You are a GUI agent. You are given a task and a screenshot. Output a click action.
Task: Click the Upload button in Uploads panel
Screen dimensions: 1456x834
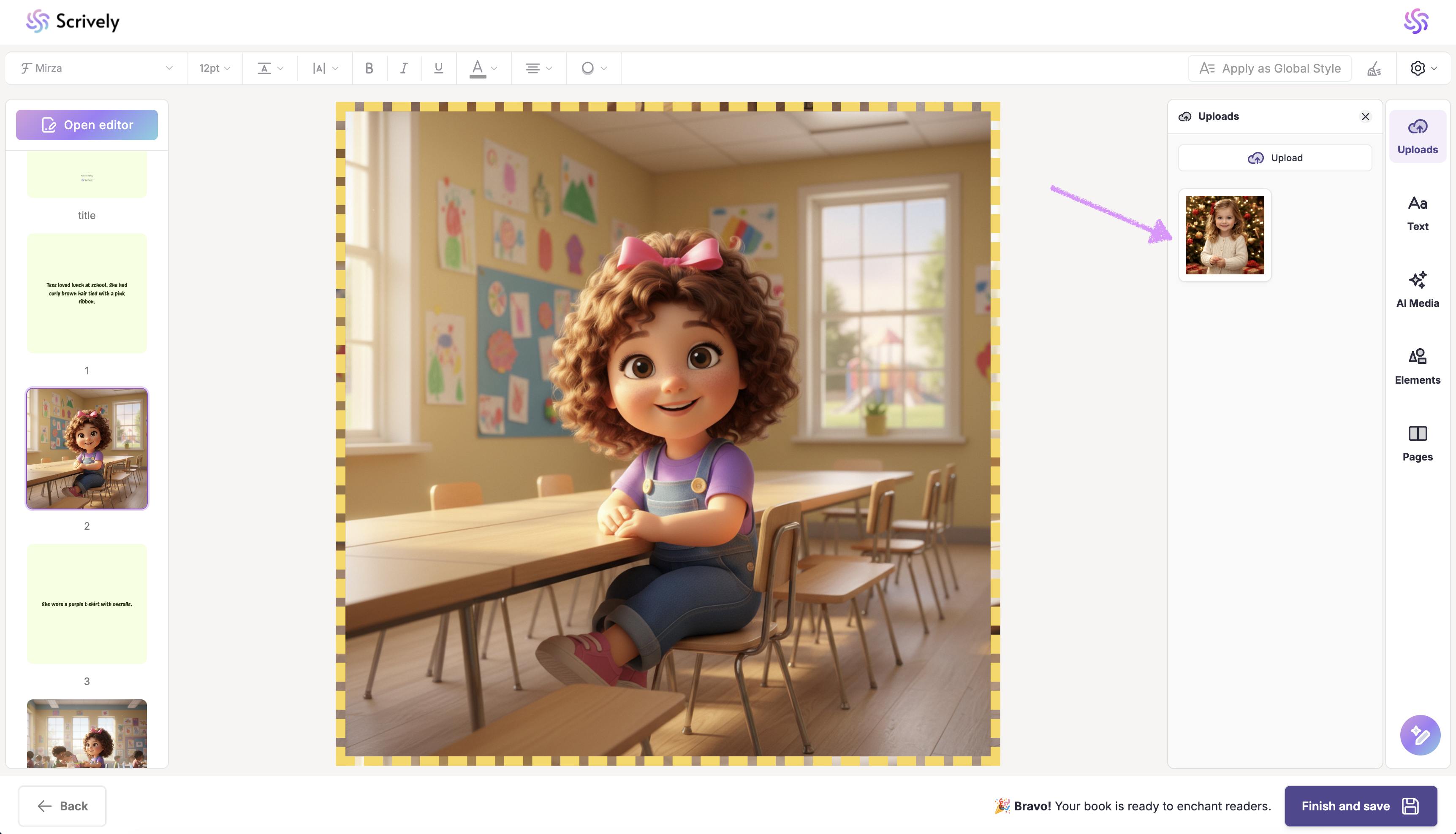point(1274,157)
